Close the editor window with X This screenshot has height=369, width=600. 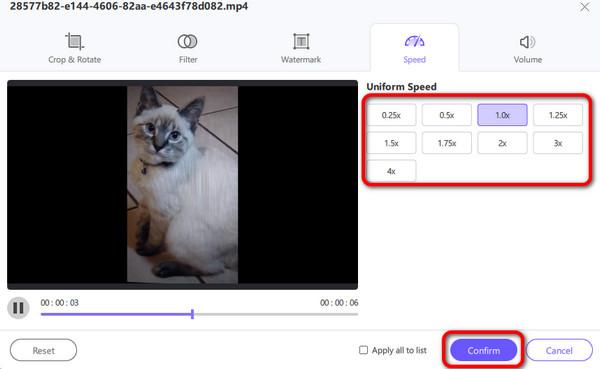pyautogui.click(x=584, y=7)
